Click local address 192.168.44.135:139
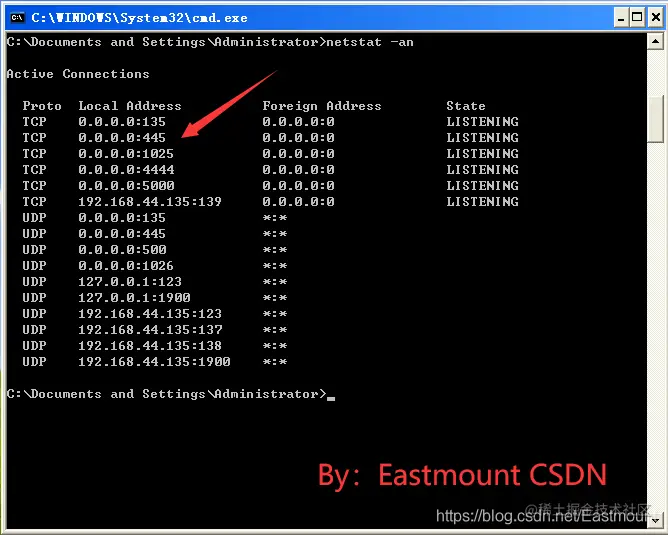668x535 pixels. [x=150, y=202]
